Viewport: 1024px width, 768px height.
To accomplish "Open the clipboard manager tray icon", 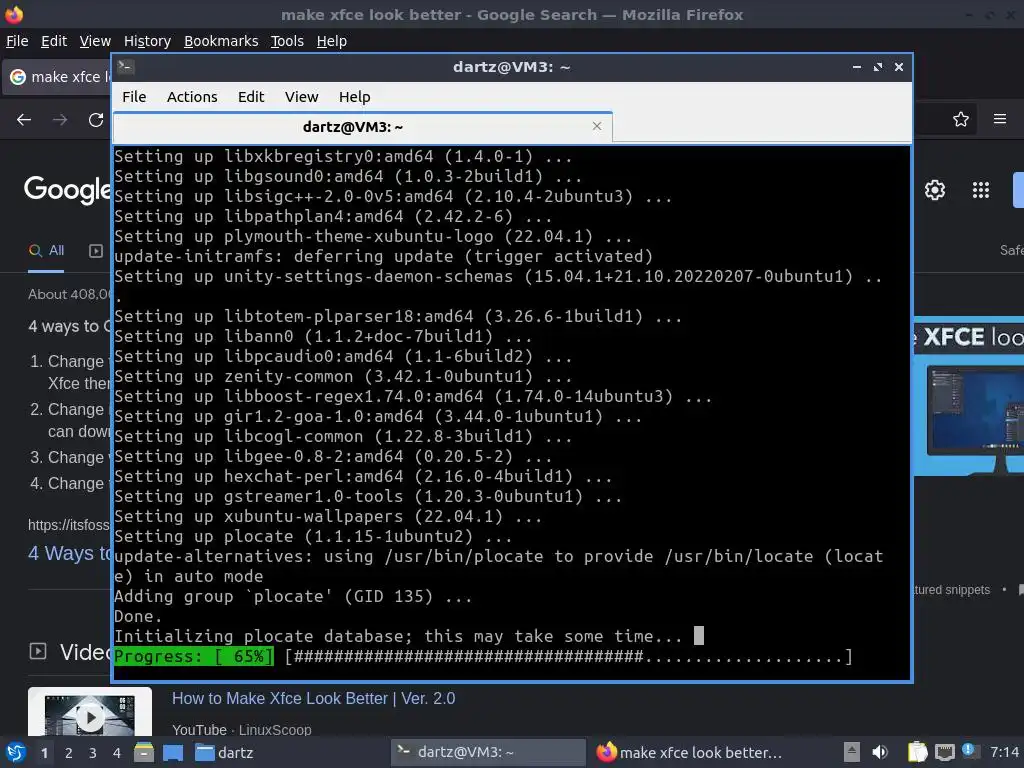I will click(x=918, y=752).
